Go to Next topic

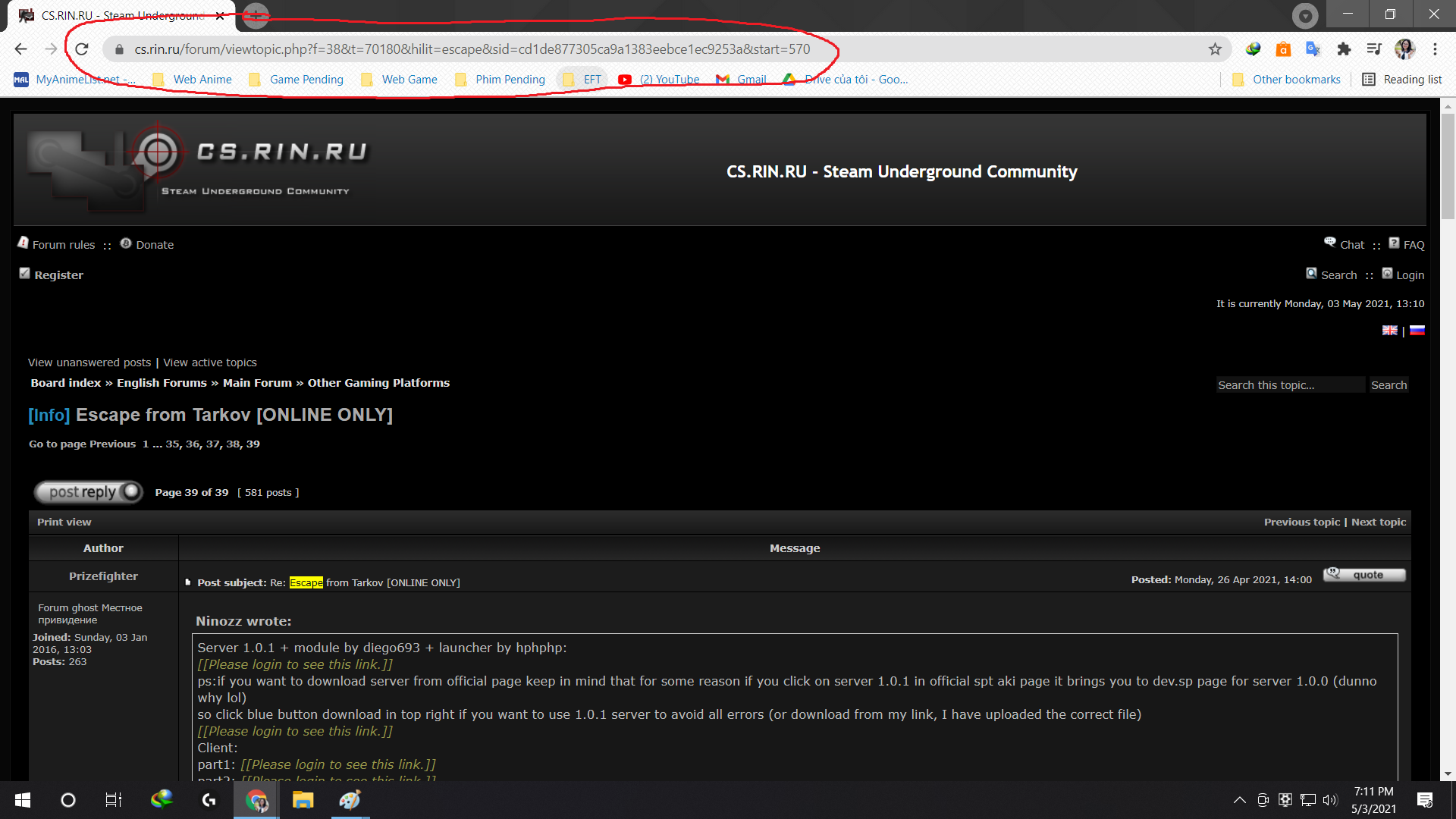pyautogui.click(x=1379, y=522)
